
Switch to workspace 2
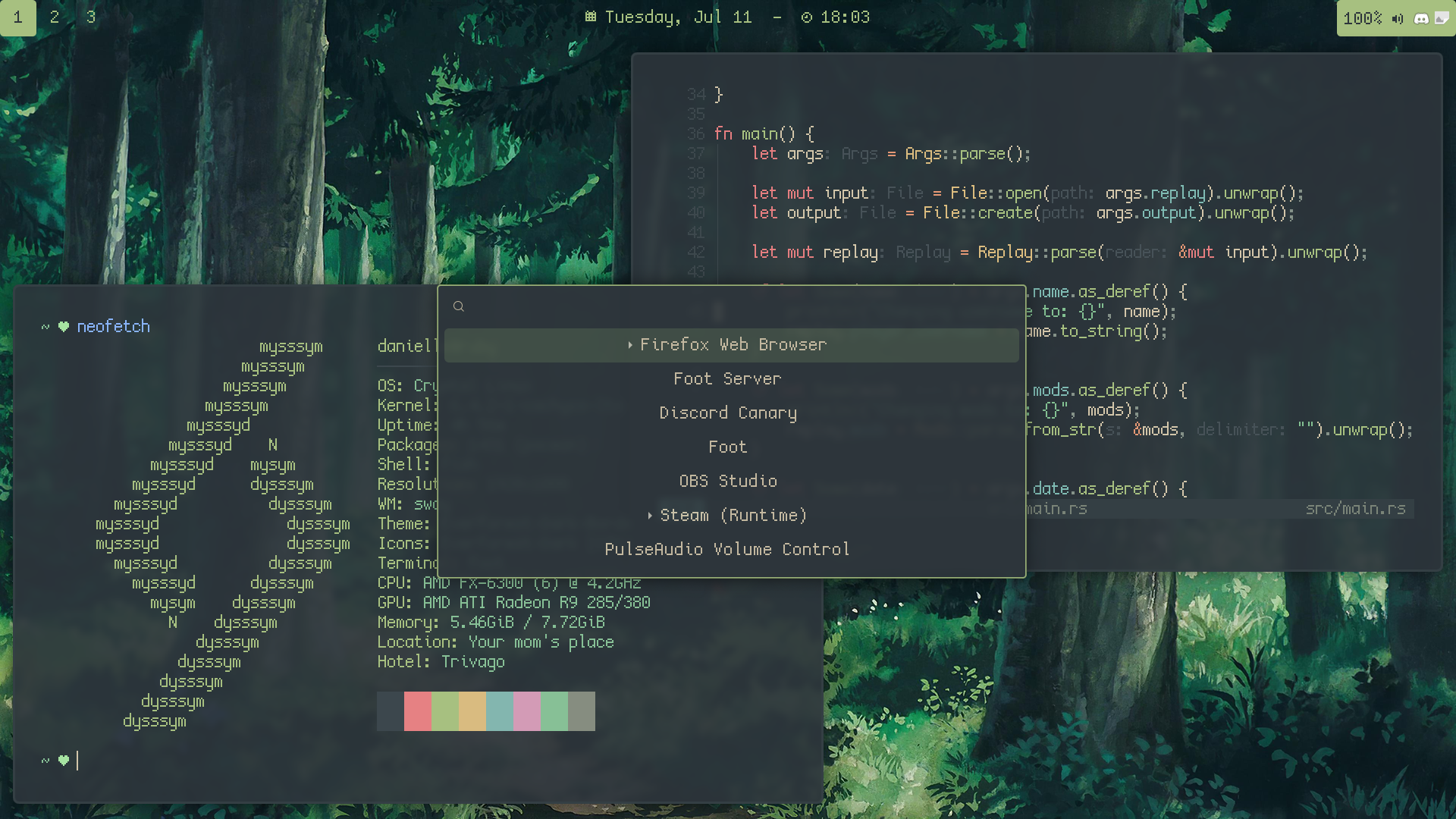[55, 17]
